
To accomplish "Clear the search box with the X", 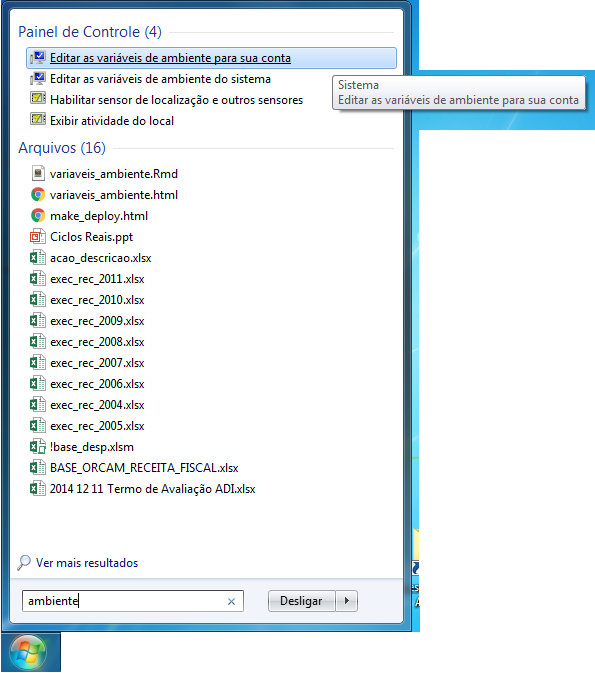I will click(231, 601).
